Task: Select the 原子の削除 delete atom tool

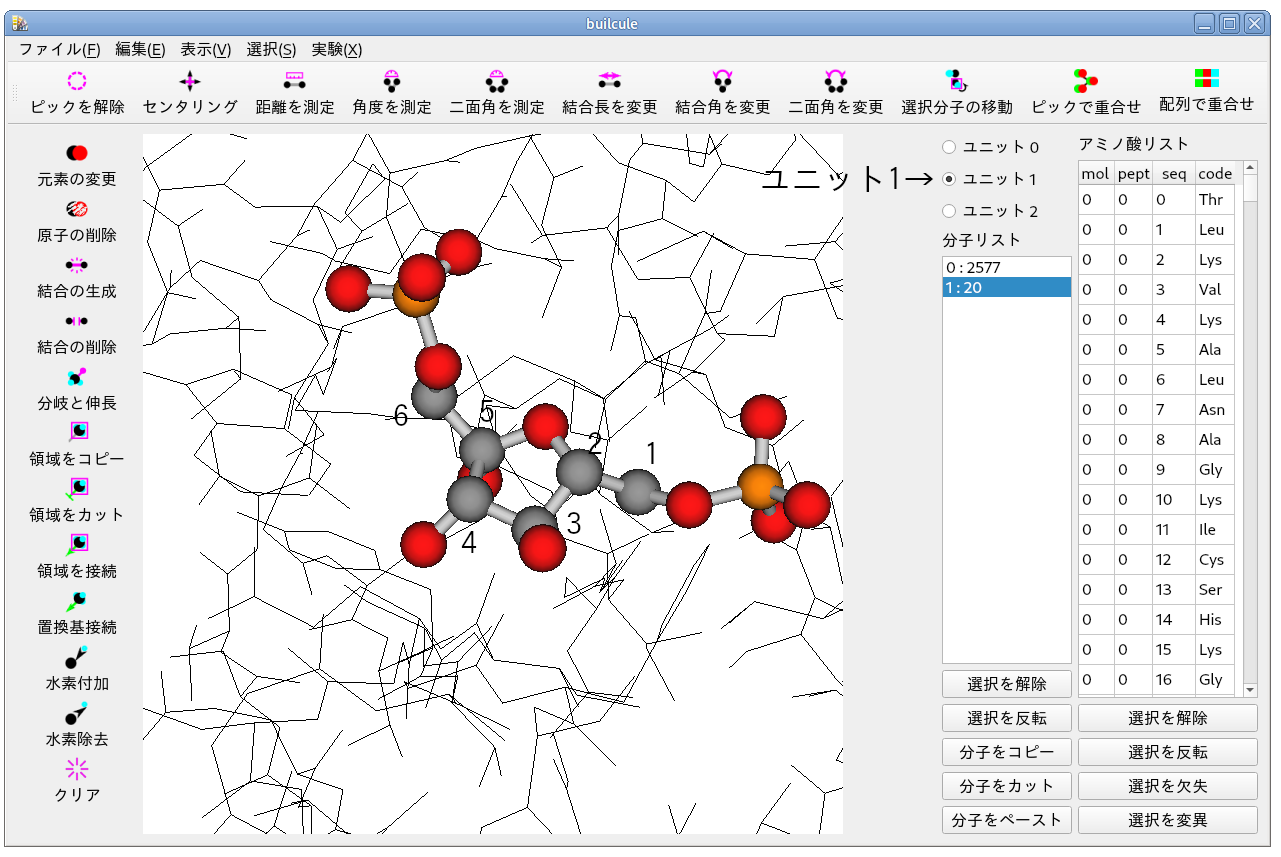Action: coord(77,209)
